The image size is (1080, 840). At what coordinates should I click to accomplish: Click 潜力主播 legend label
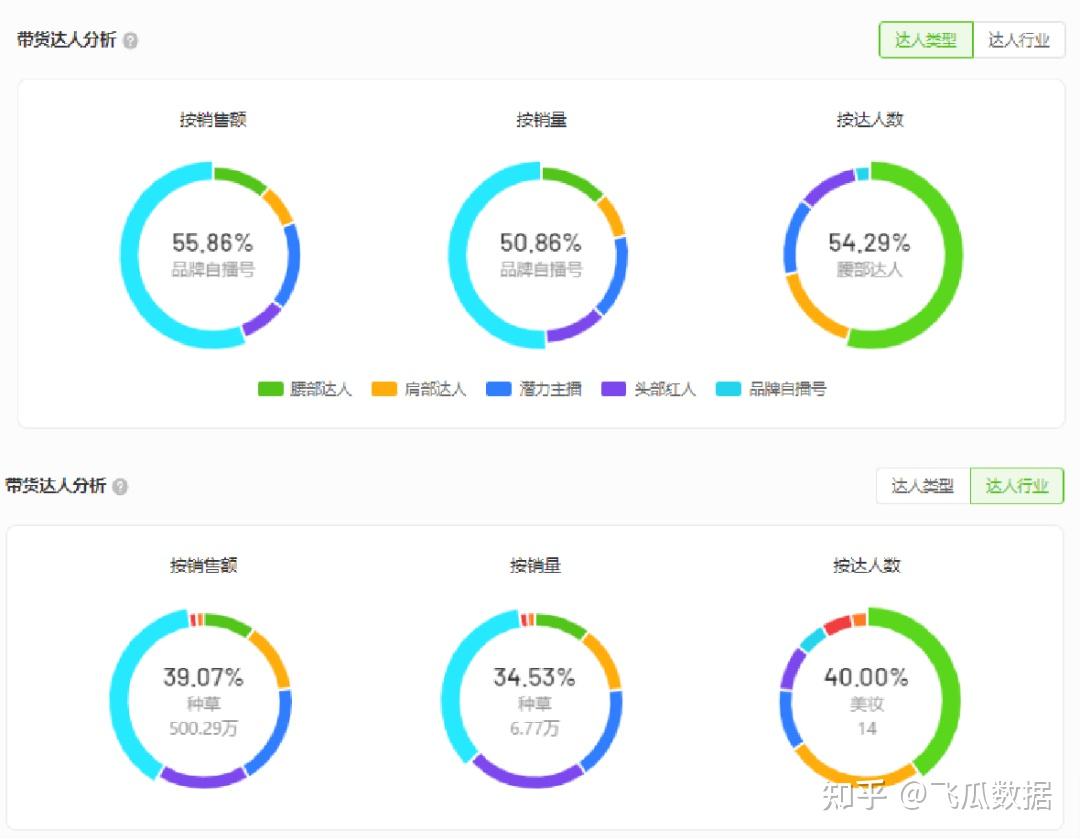[x=550, y=389]
